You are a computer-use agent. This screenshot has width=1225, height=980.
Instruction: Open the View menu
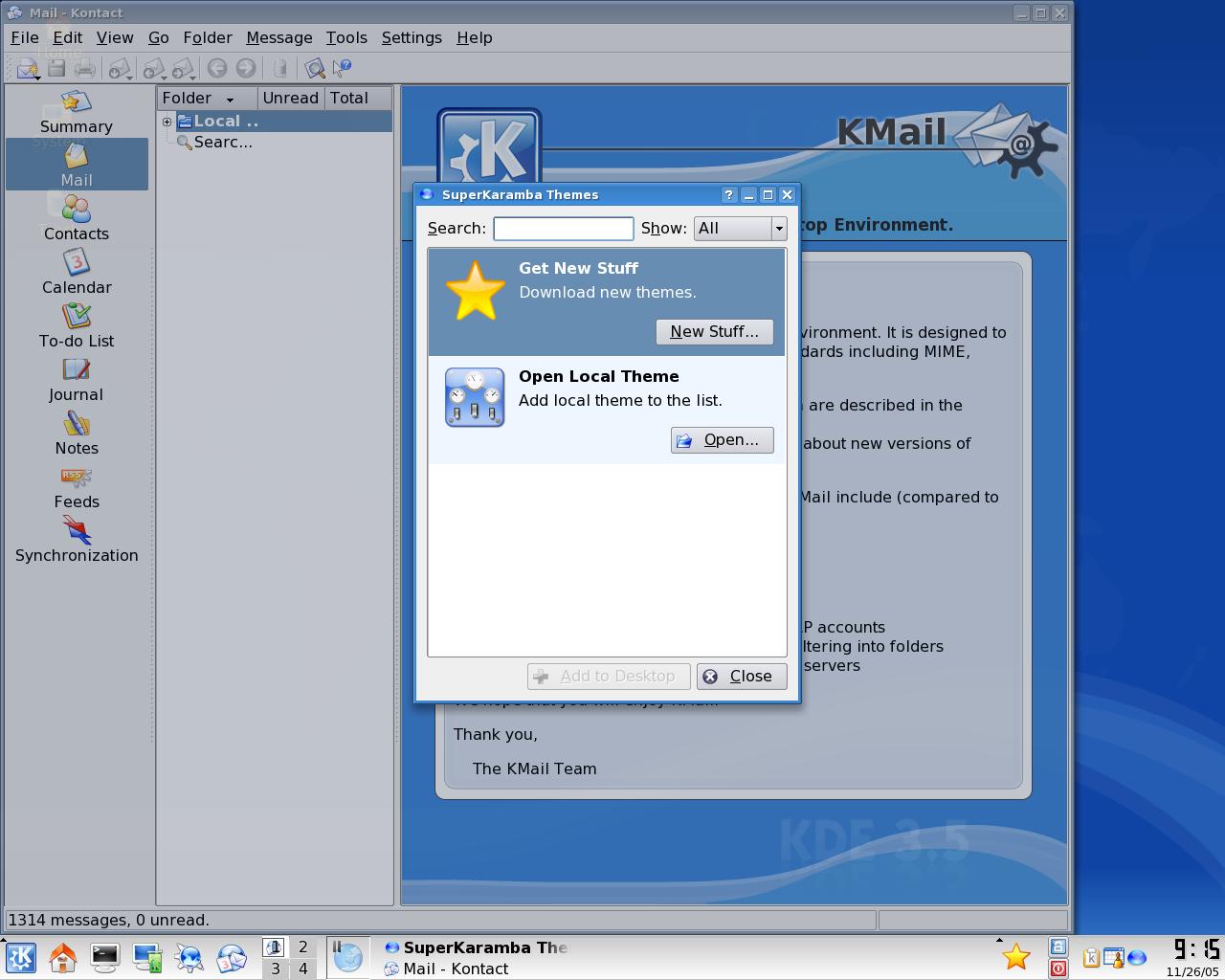[115, 37]
